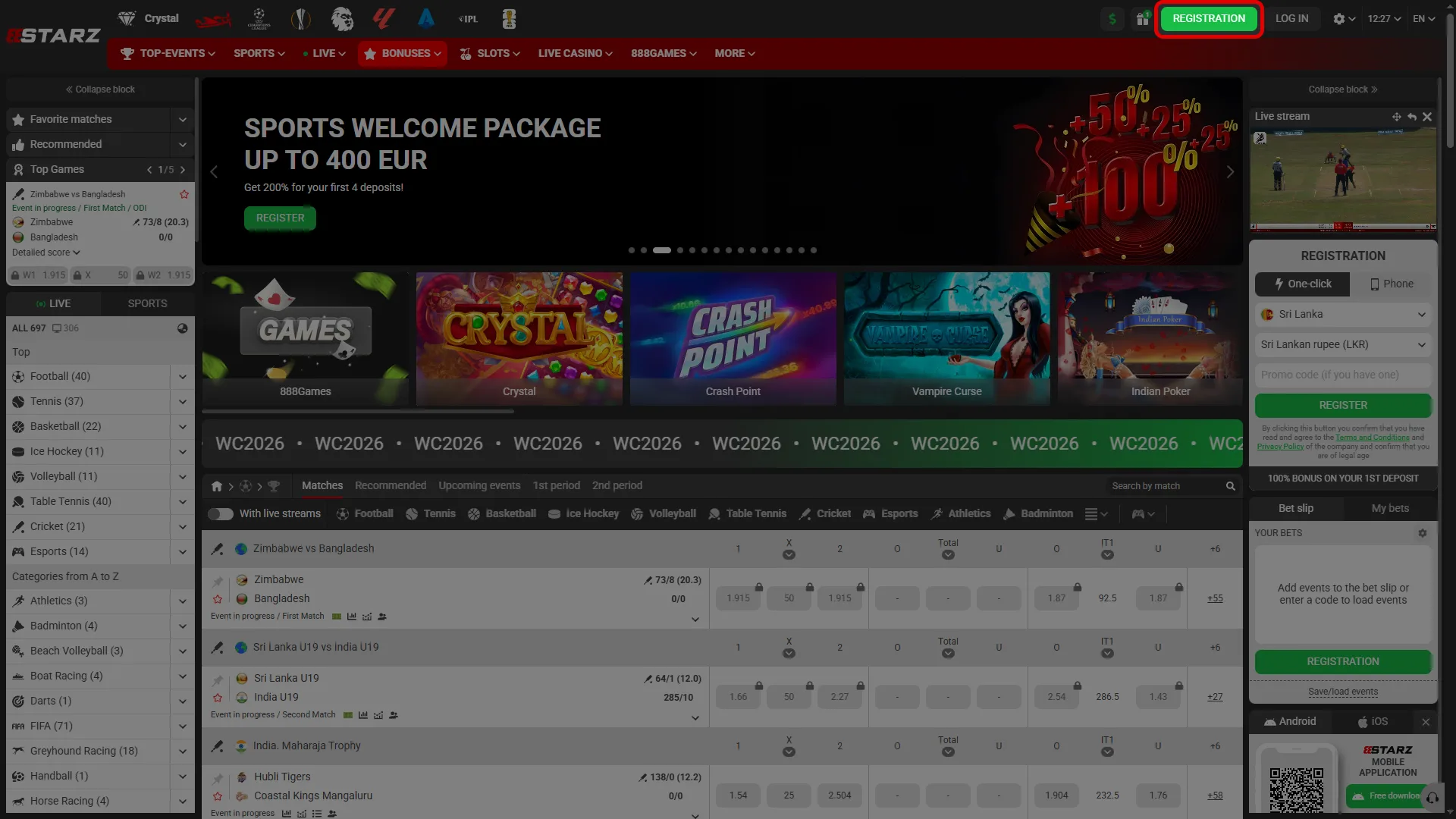This screenshot has height=819, width=1456.
Task: Add Sri Lanka U19 match to favorites star
Action: coord(218,698)
